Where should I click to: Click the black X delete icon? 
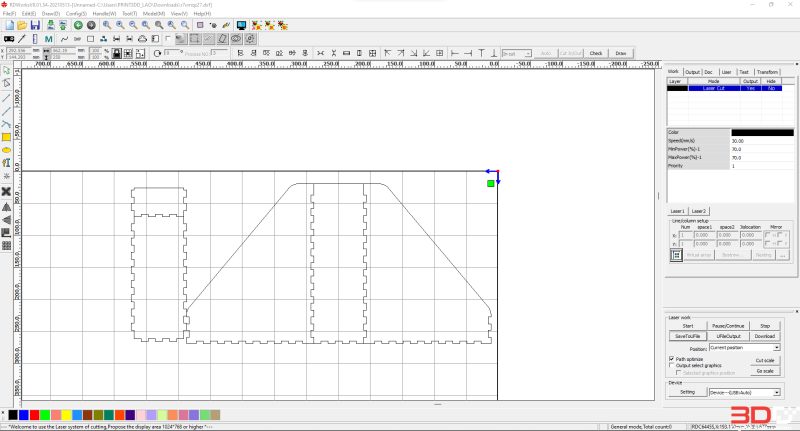pyautogui.click(x=6, y=191)
